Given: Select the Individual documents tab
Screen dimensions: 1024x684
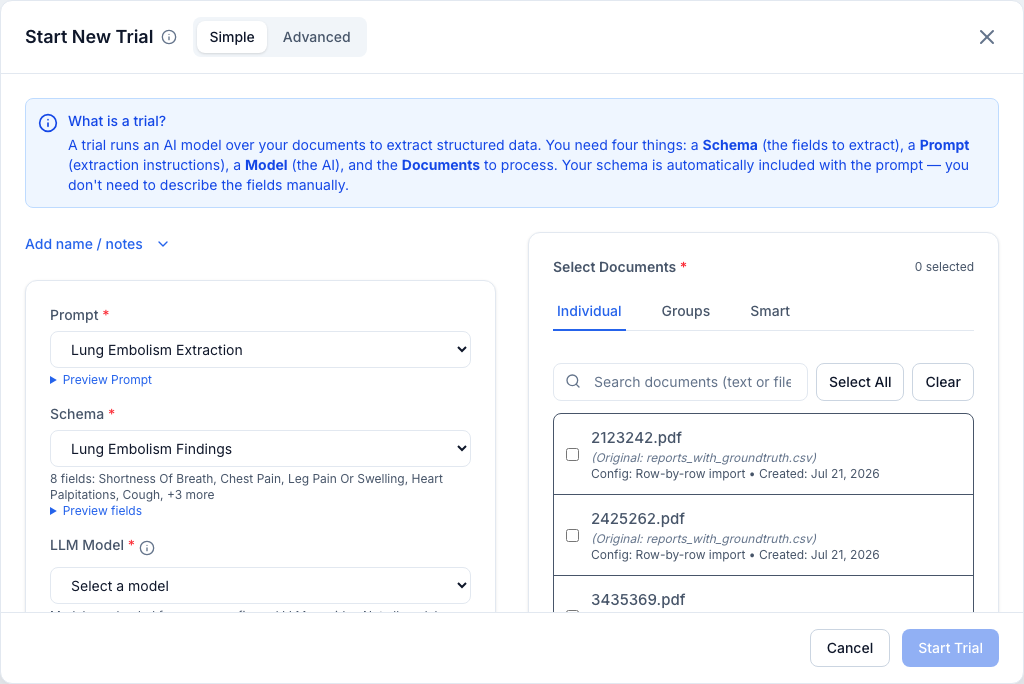Looking at the screenshot, I should click(x=589, y=312).
